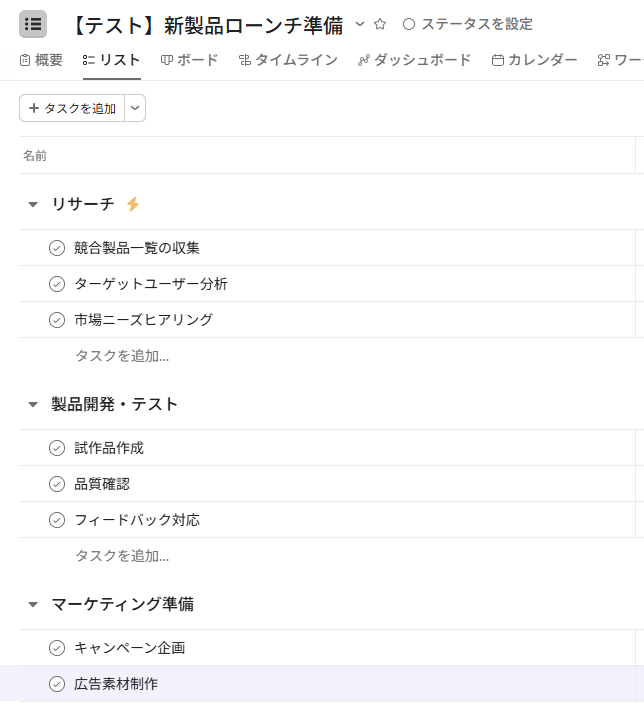Open the project title dropdown arrow
The width and height of the screenshot is (644, 710).
coord(360,24)
